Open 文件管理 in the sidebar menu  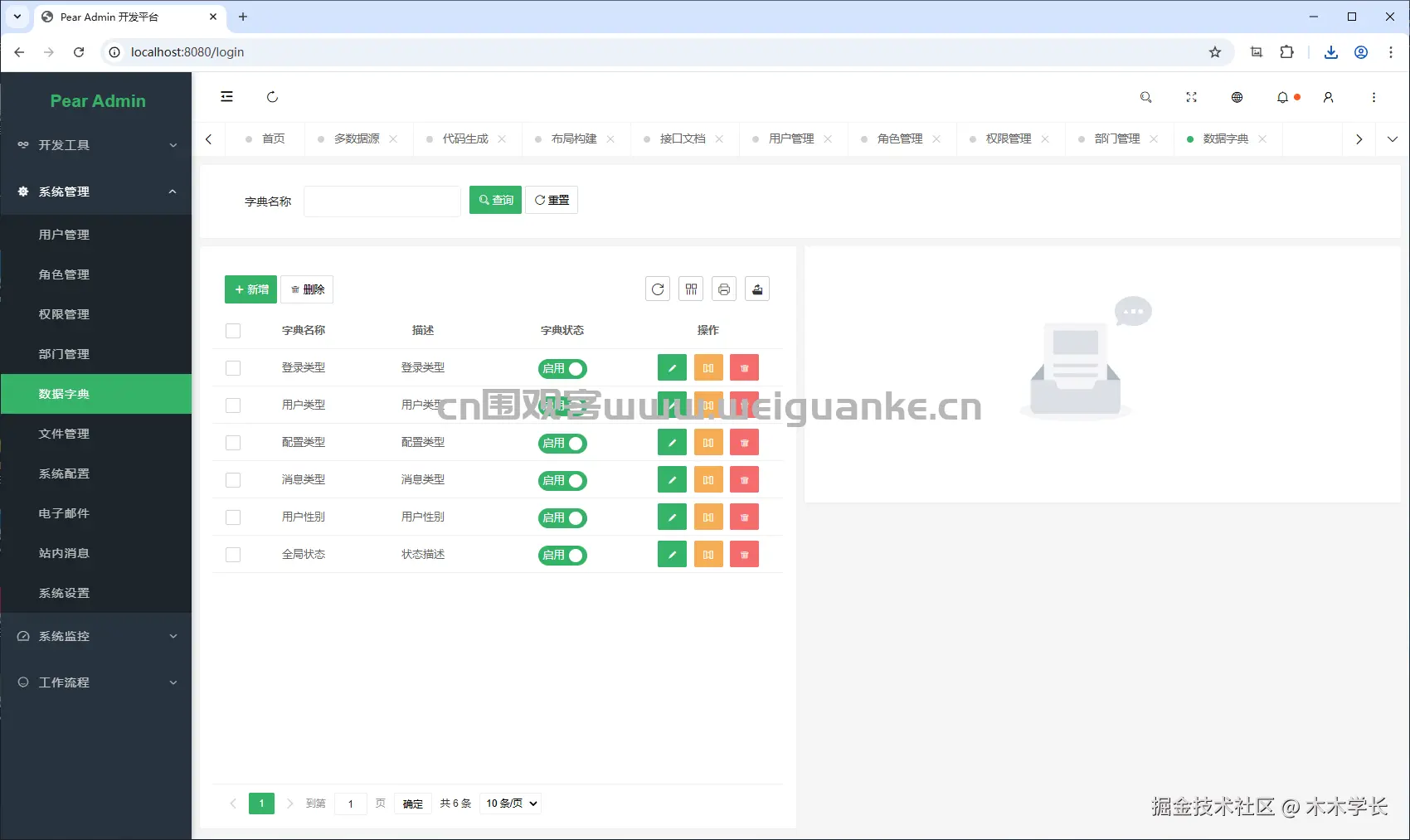pos(96,434)
